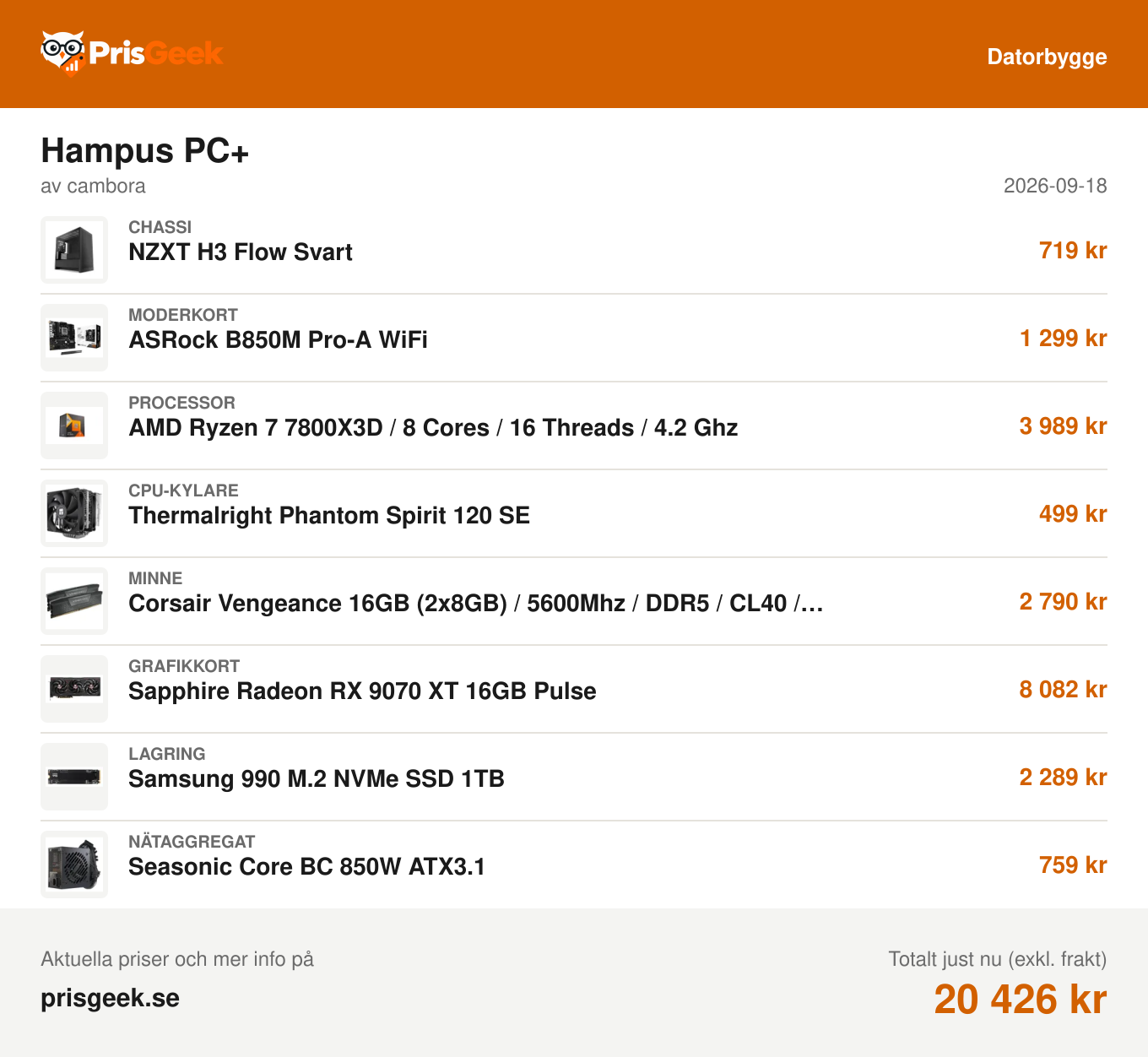Click the Datorbygge header label
This screenshot has width=1148, height=1057.
point(1047,57)
